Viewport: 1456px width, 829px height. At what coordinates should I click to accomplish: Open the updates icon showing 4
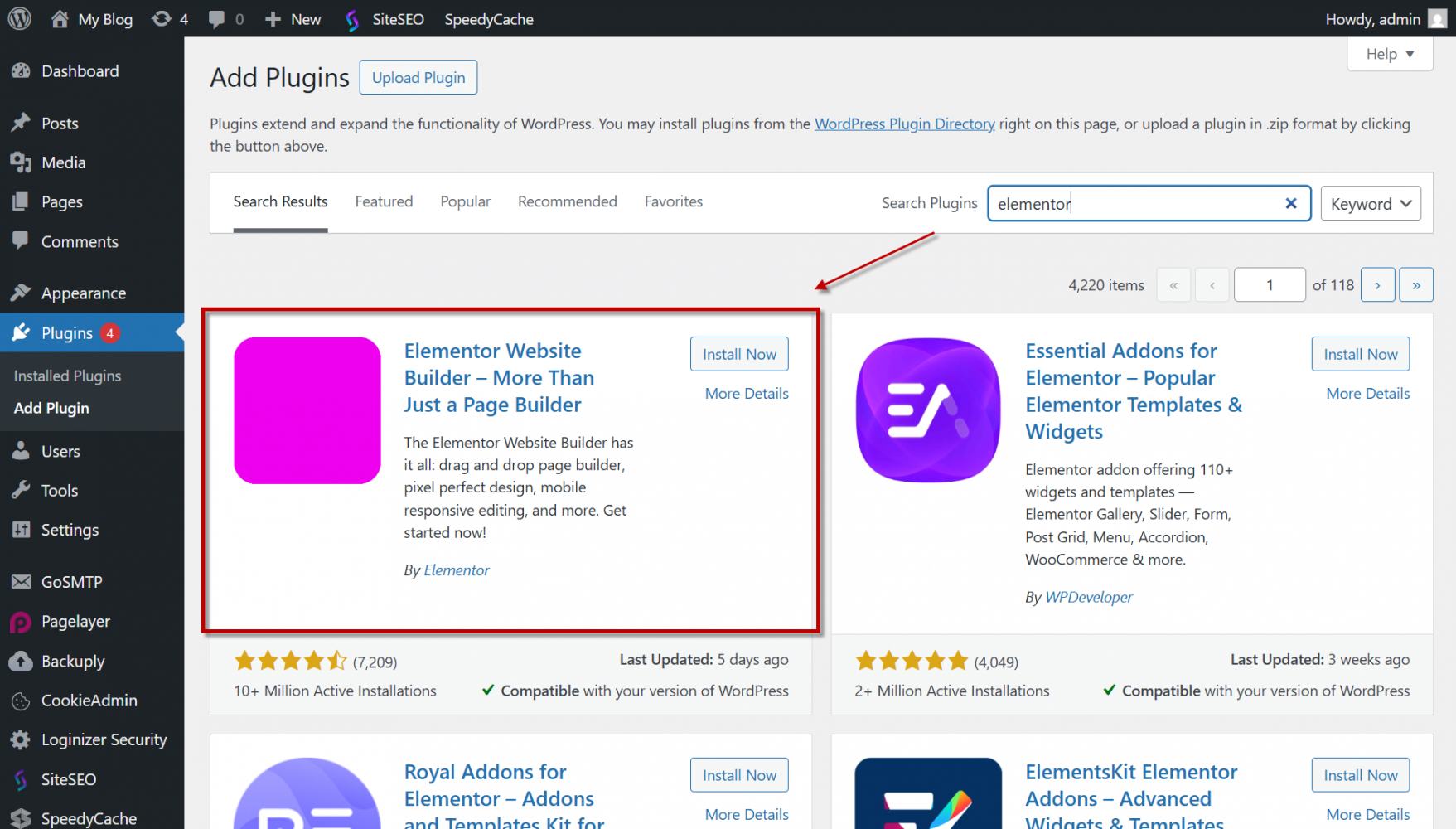[170, 18]
